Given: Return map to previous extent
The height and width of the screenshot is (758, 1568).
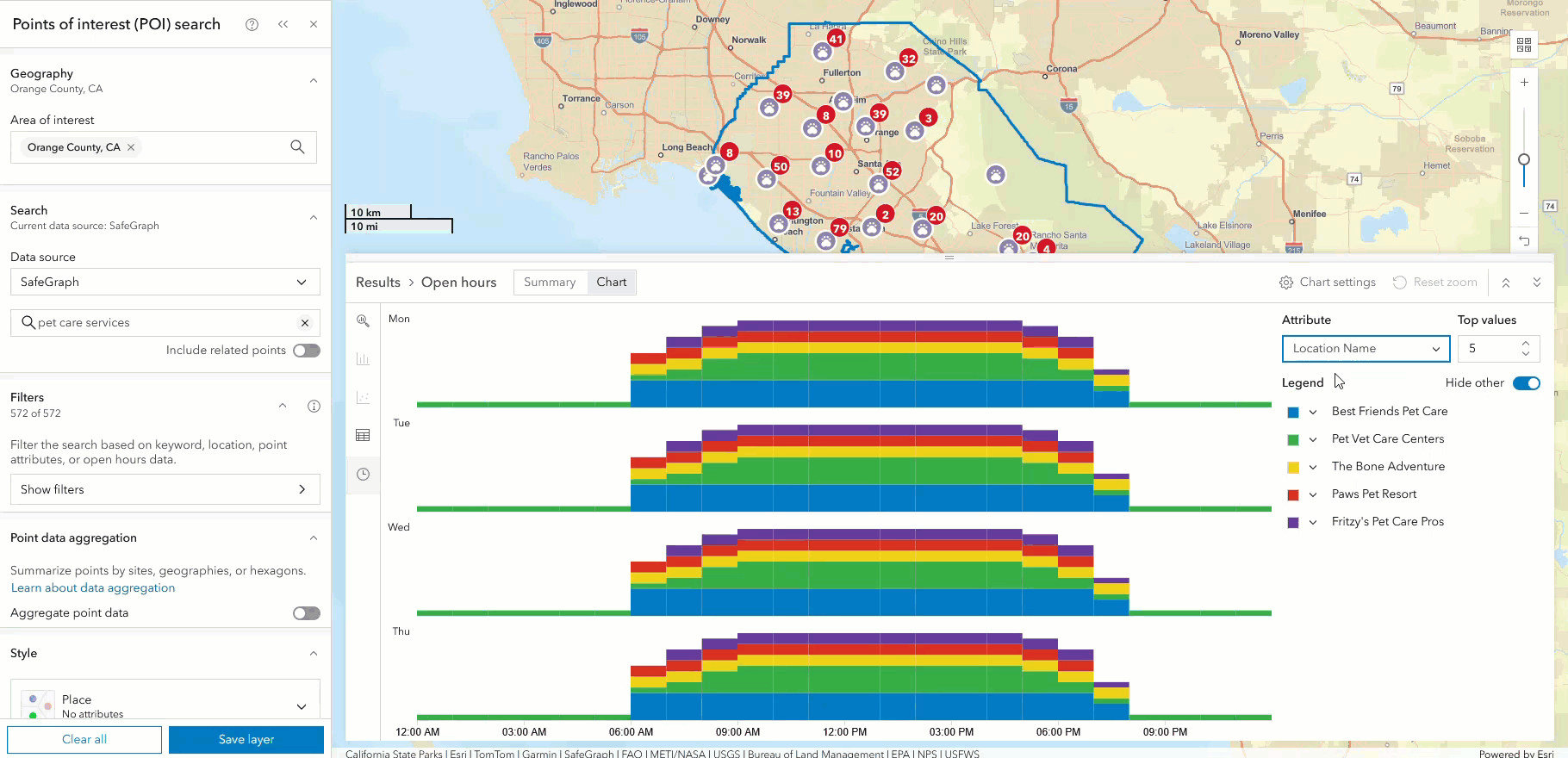Looking at the screenshot, I should click(1524, 241).
